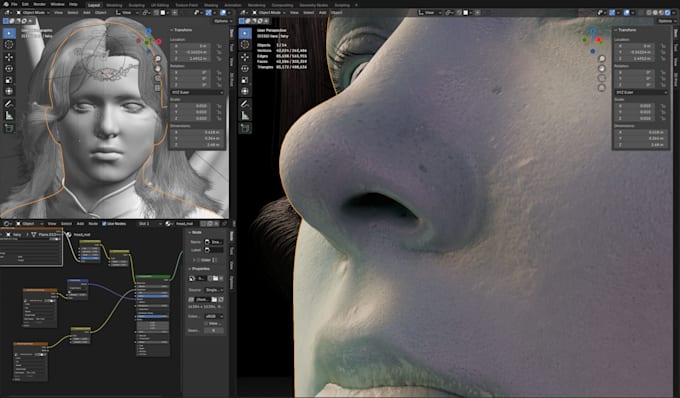
Task: Select the Annotate tool in left viewport
Action: [x=9, y=104]
